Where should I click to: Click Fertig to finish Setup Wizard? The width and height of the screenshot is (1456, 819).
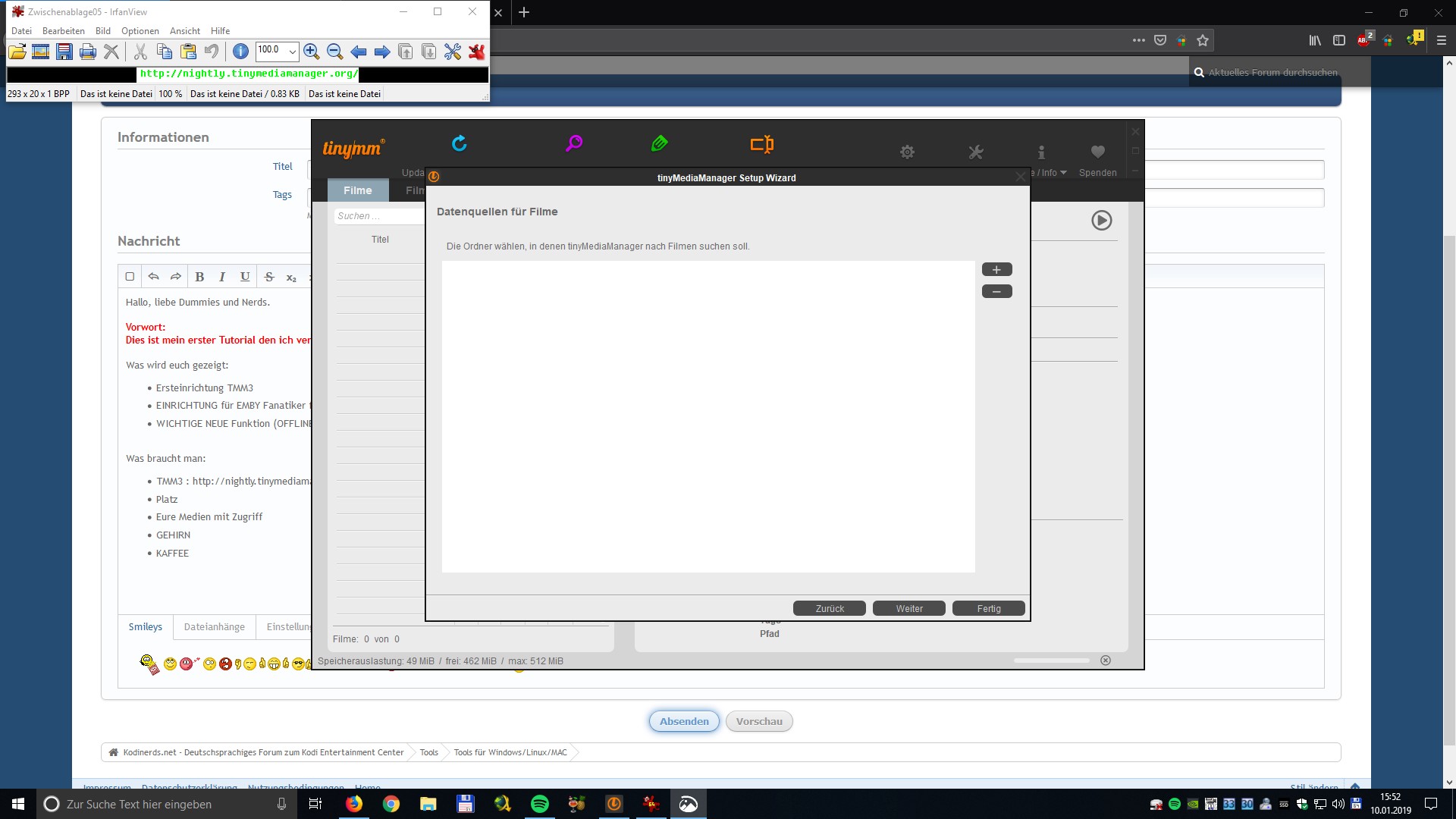(x=989, y=608)
